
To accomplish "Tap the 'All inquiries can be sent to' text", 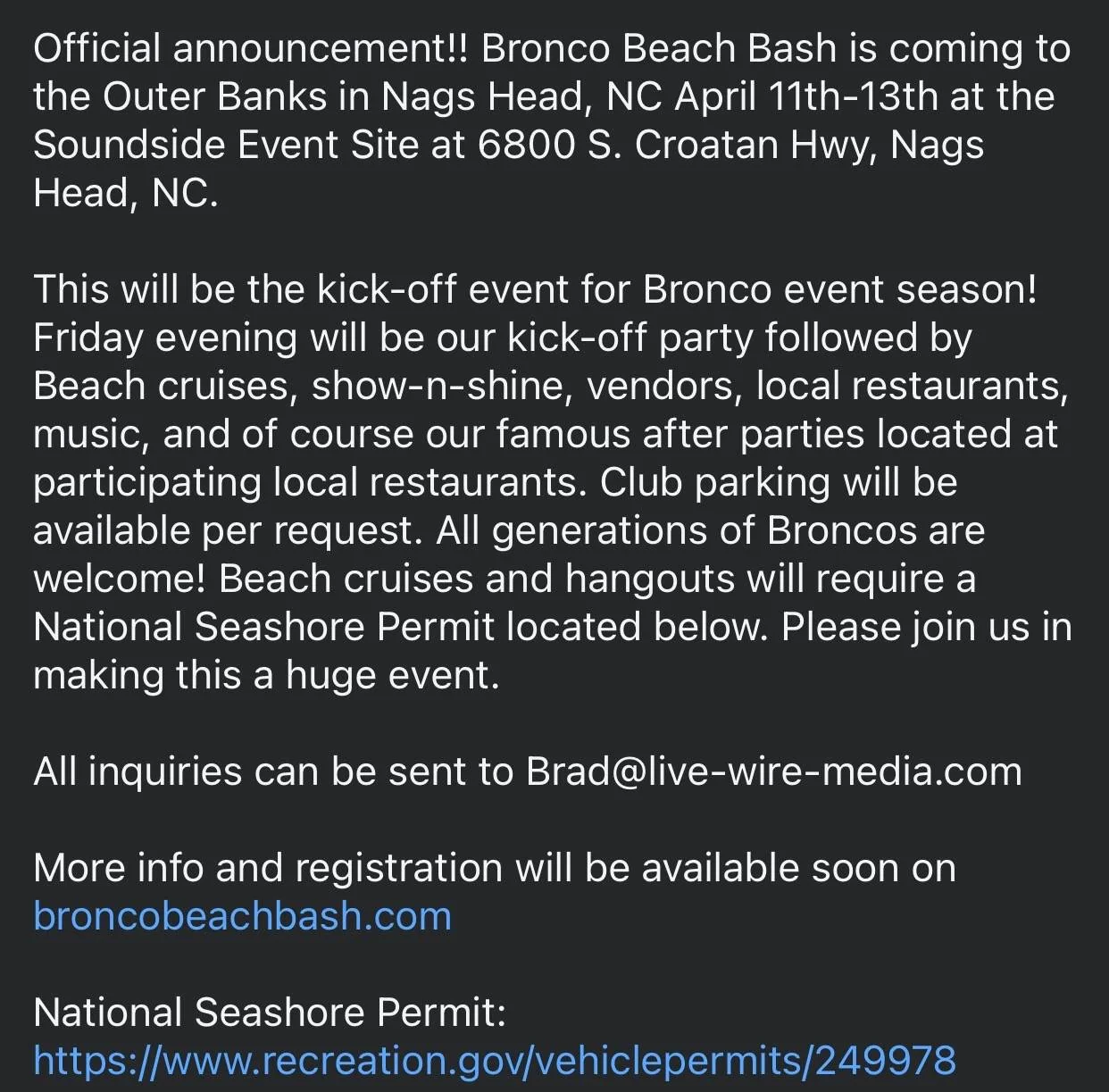I will 273,771.
